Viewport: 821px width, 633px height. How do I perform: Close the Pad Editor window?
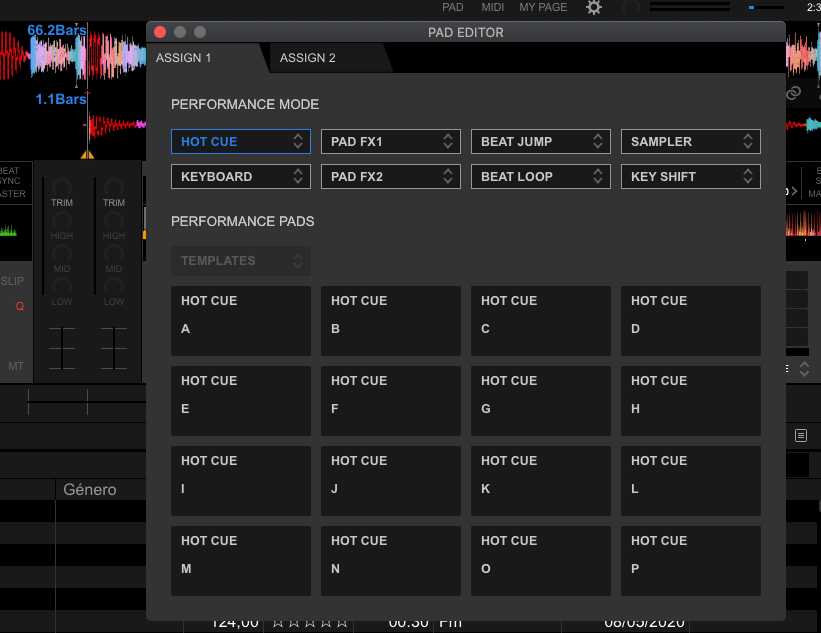160,32
